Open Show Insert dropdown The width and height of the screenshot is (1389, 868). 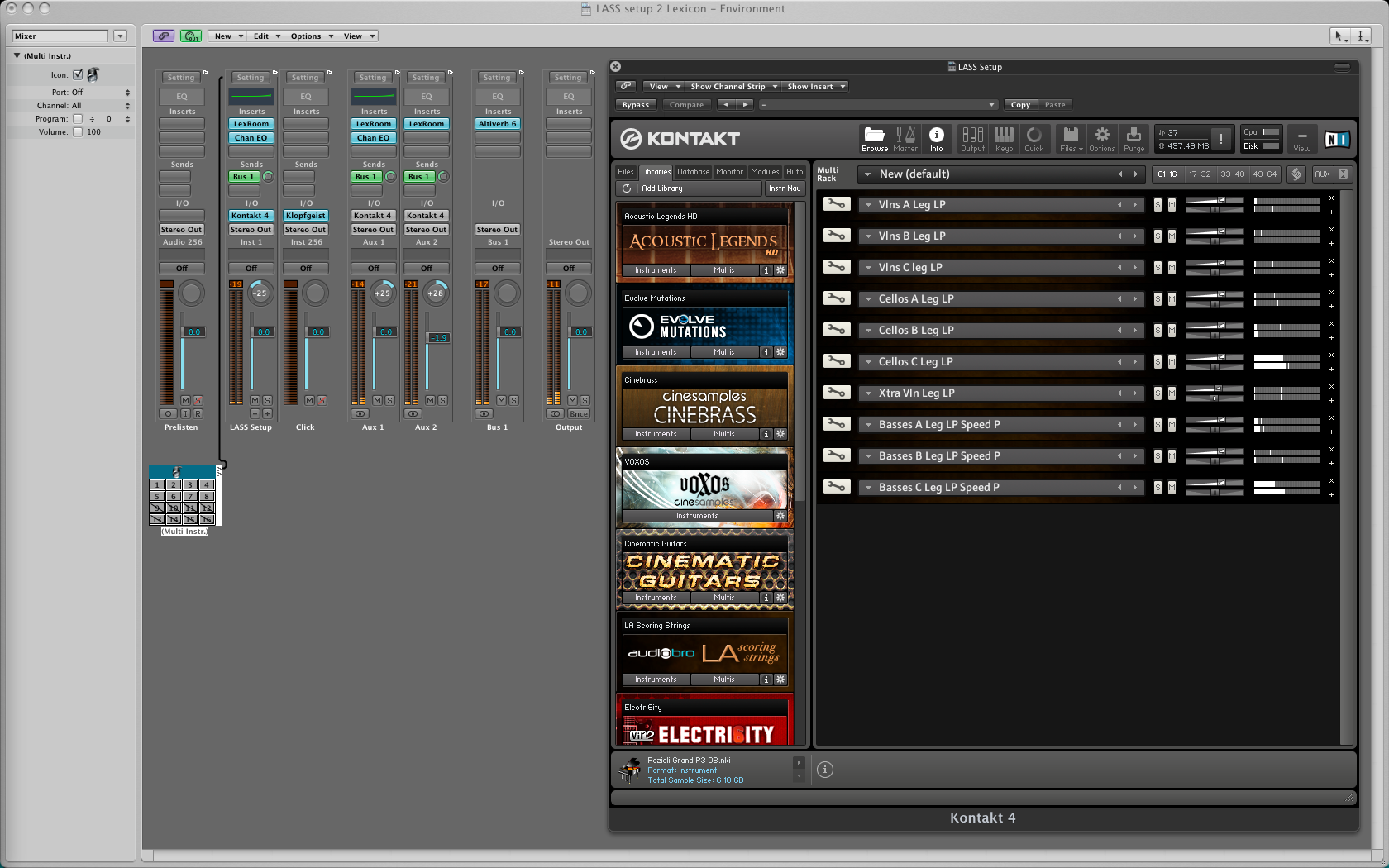click(x=816, y=86)
